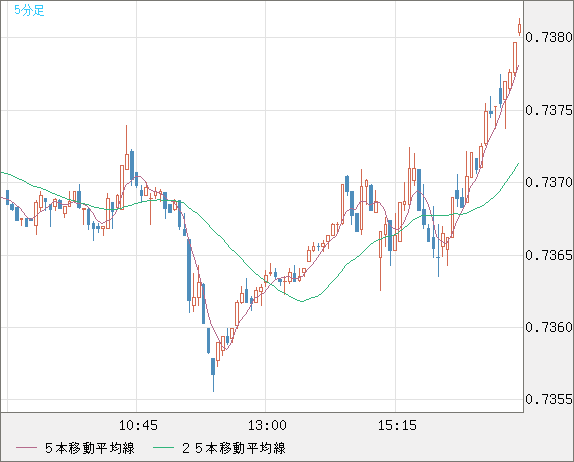
Task: Click the 25本移動平均線 legend label
Action: tap(234, 448)
